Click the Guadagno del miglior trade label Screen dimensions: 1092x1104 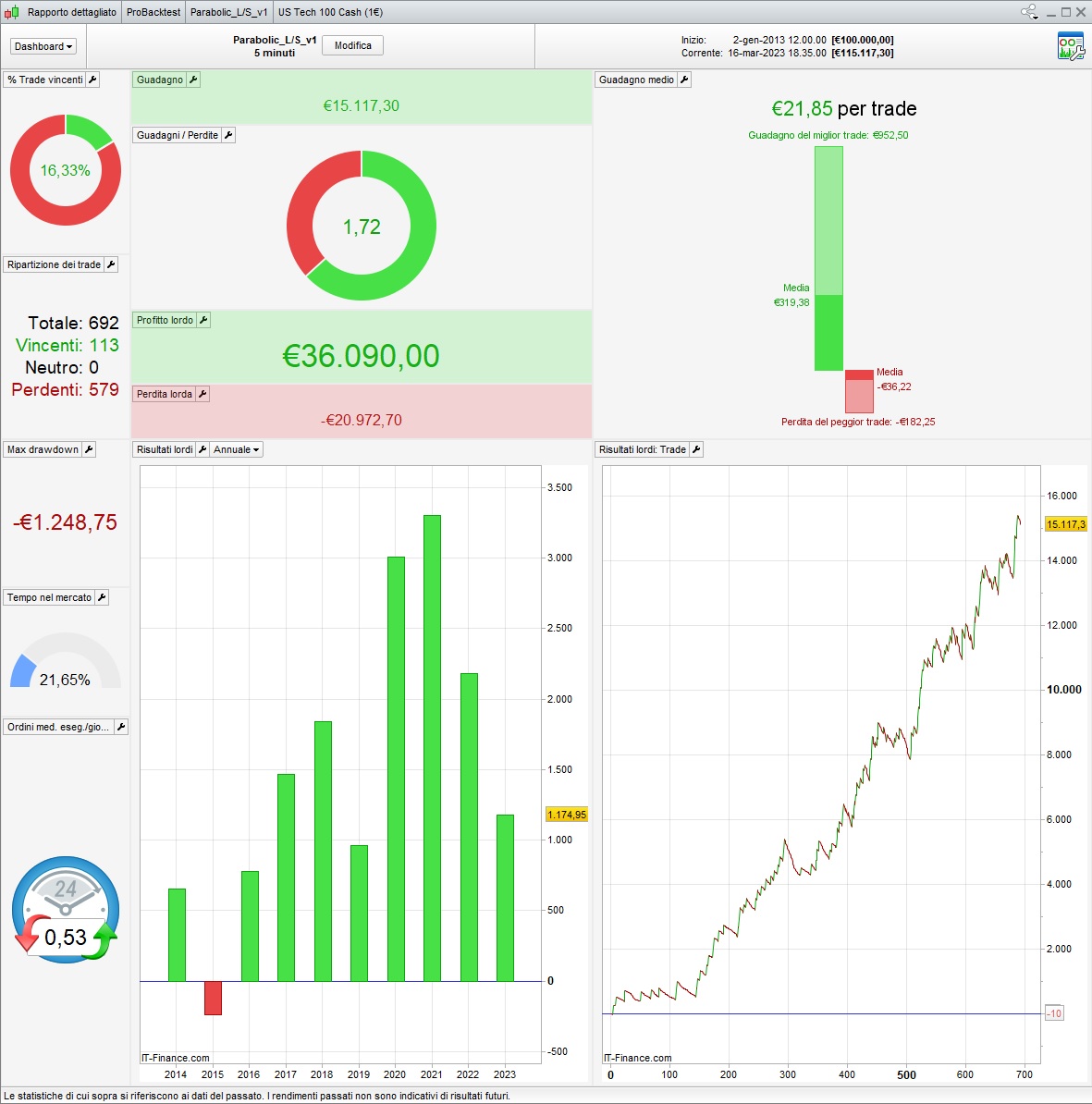click(x=828, y=135)
